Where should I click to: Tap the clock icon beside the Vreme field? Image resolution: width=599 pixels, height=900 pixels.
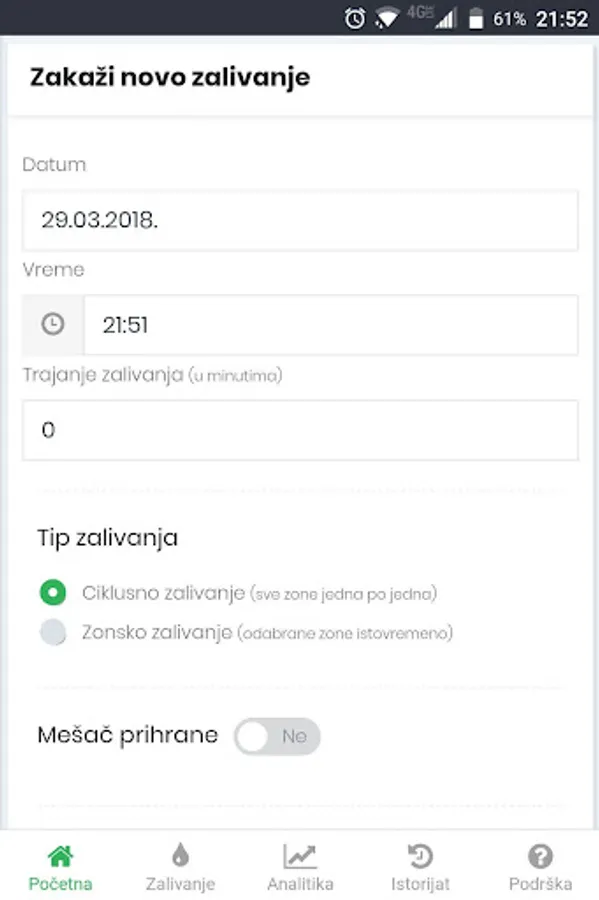coord(49,324)
